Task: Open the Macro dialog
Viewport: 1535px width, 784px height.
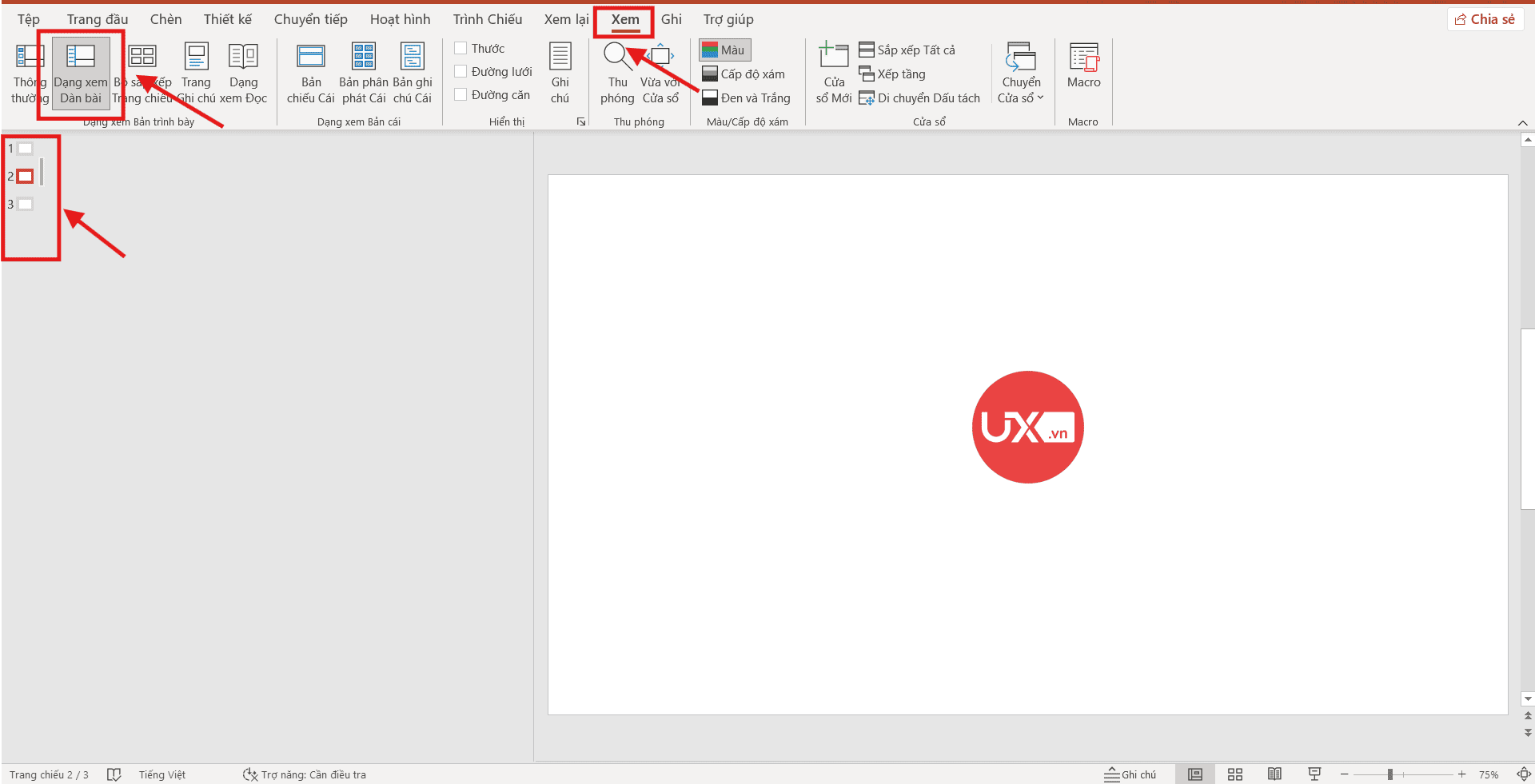Action: 1083,72
